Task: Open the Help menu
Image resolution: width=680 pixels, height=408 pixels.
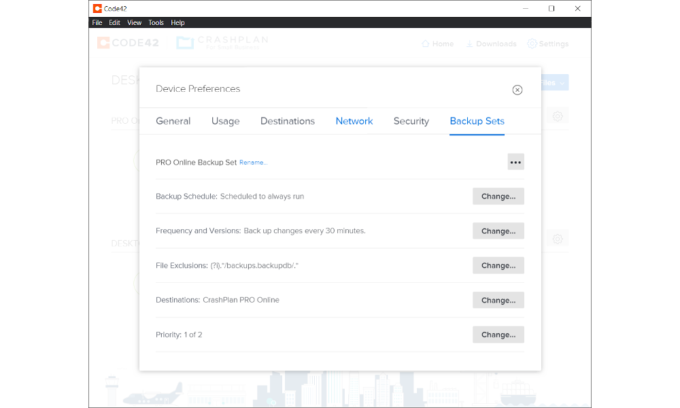Action: [x=178, y=23]
